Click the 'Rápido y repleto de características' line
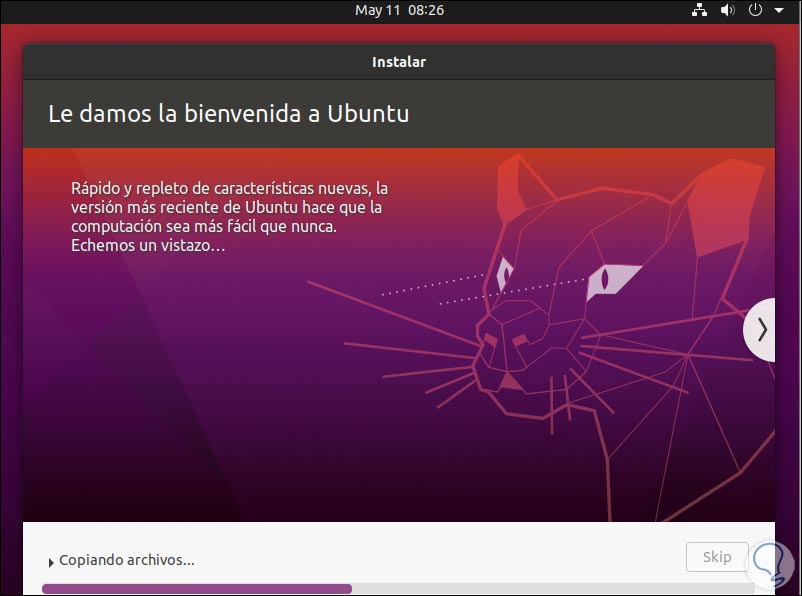This screenshot has width=802, height=596. [229, 188]
